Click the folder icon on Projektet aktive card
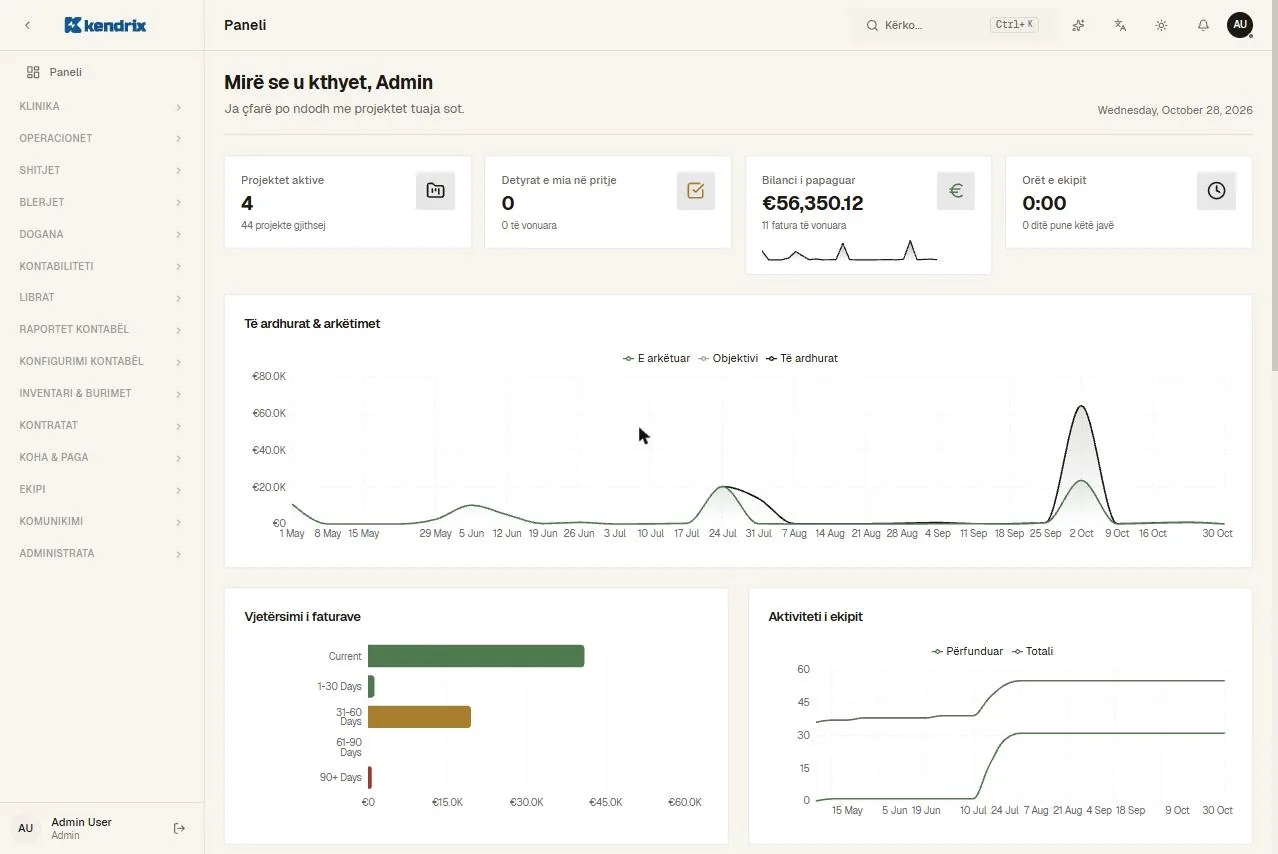 (x=435, y=190)
